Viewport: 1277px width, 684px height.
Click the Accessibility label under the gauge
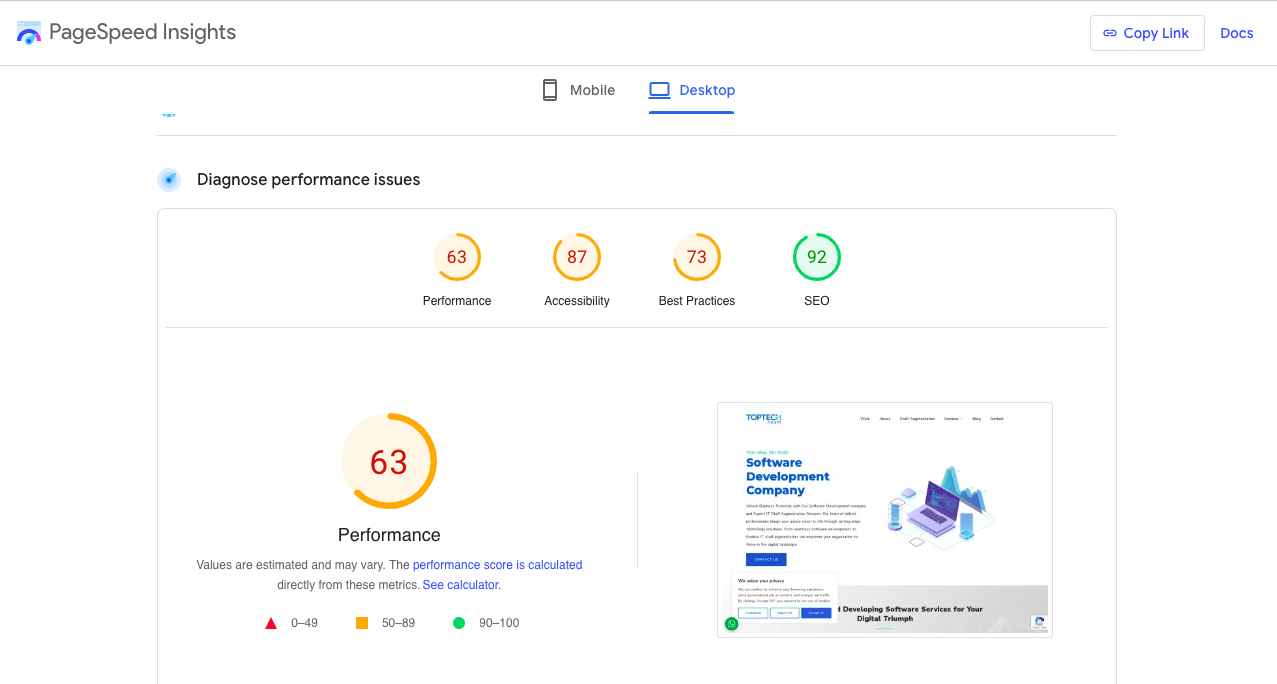(577, 301)
